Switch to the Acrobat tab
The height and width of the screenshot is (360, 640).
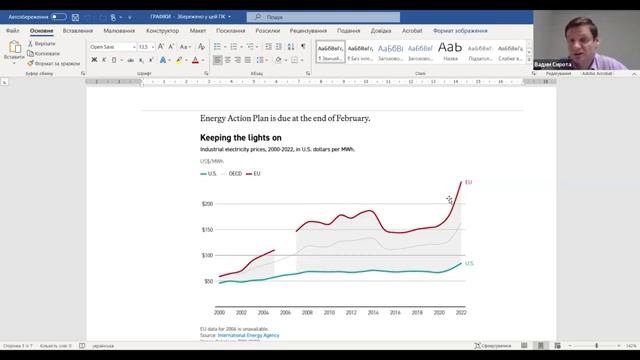(412, 31)
